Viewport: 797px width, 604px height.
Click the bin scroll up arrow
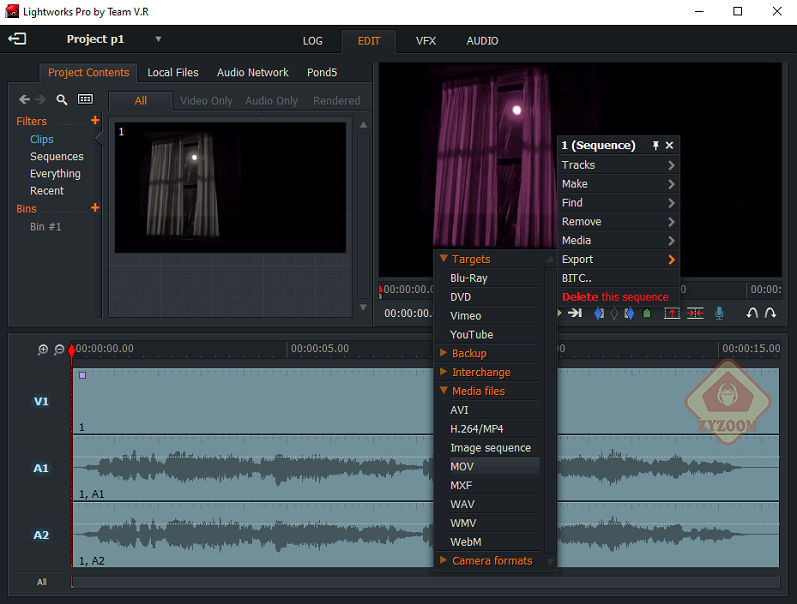coord(363,125)
